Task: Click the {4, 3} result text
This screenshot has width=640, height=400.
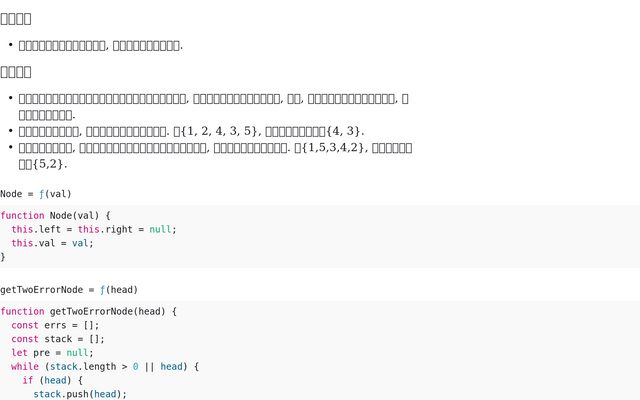Action: coord(342,131)
